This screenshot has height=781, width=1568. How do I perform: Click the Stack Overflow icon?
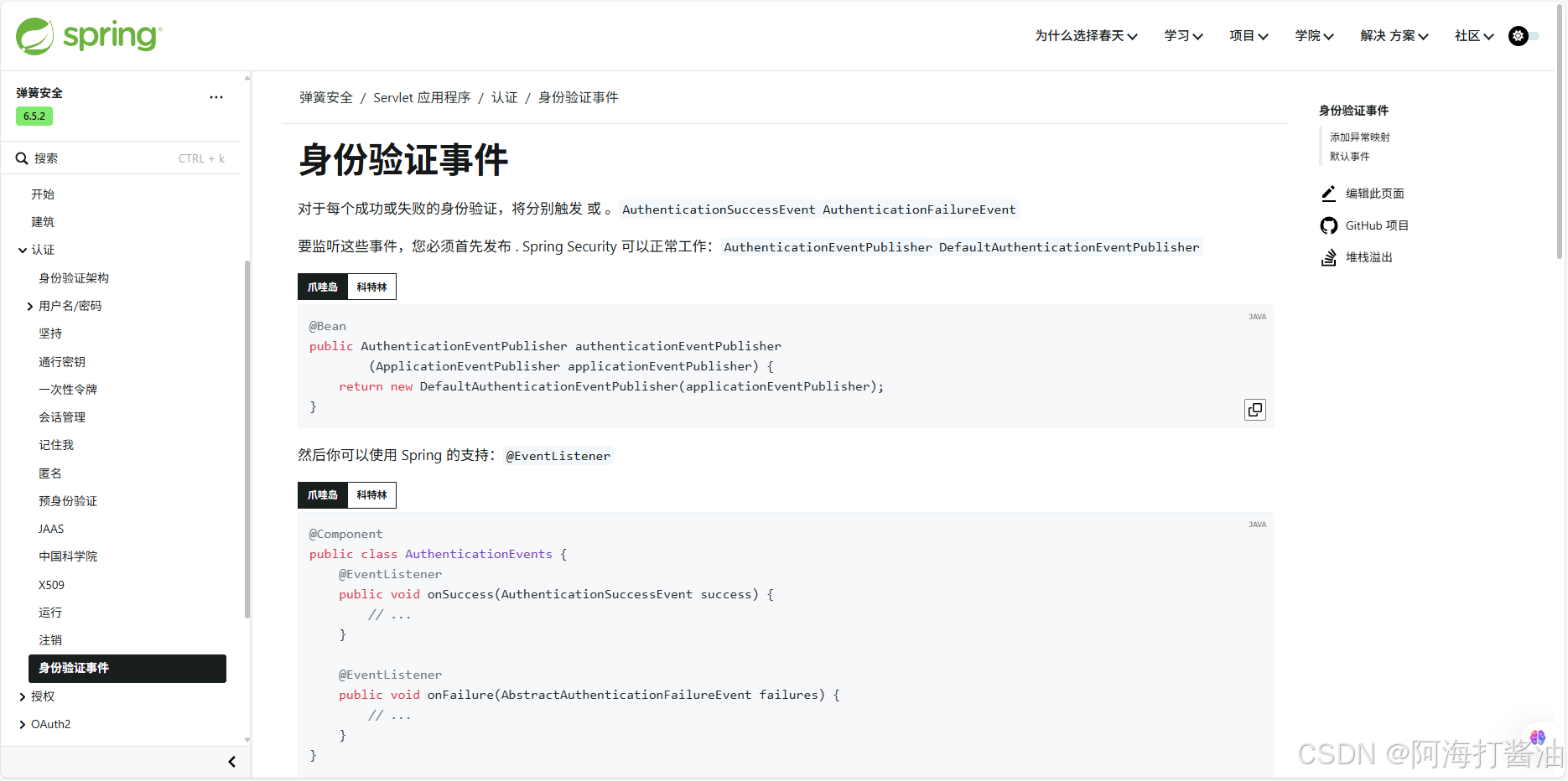[x=1329, y=257]
